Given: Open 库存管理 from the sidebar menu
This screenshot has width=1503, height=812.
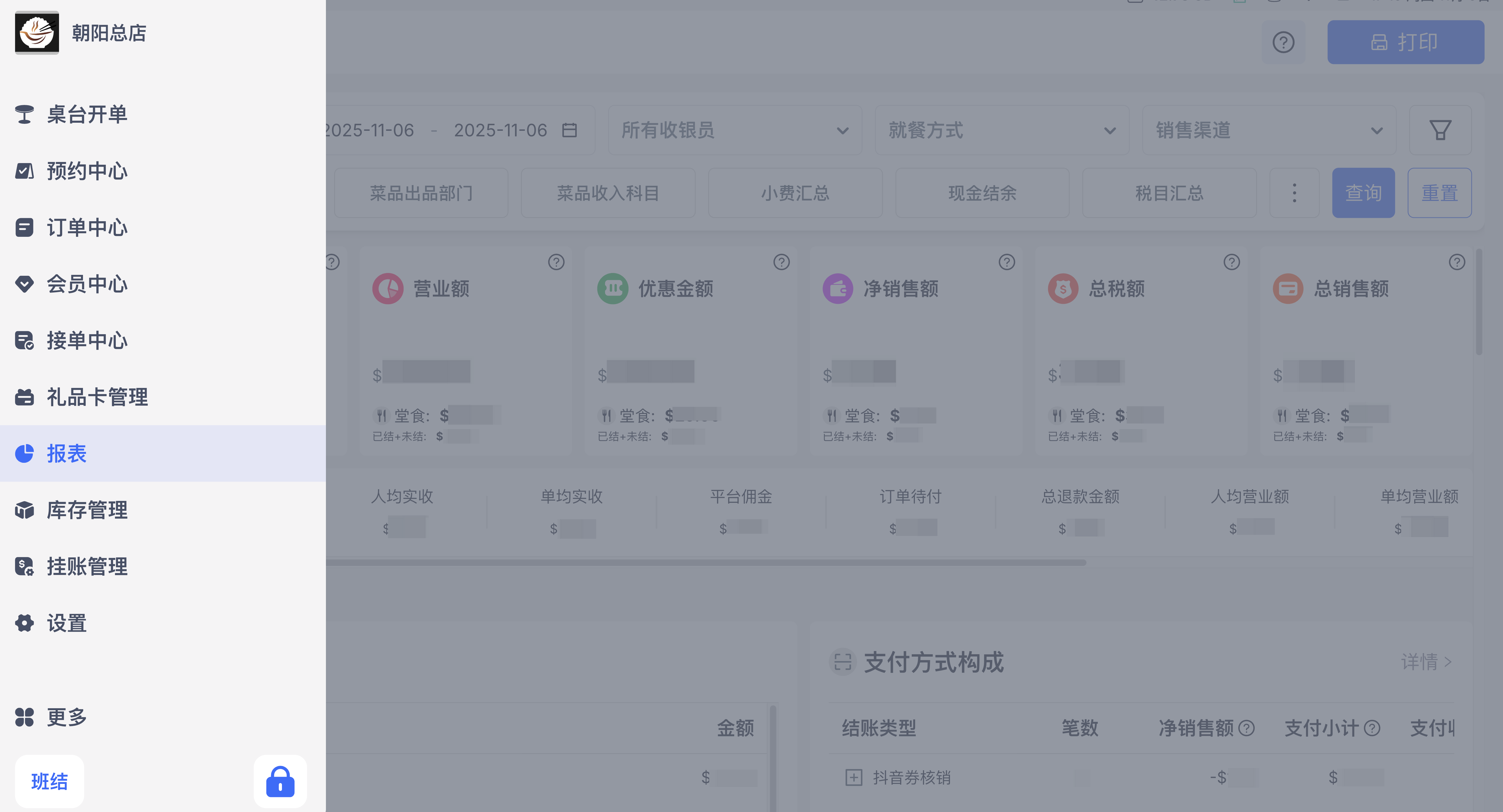Looking at the screenshot, I should [x=87, y=510].
